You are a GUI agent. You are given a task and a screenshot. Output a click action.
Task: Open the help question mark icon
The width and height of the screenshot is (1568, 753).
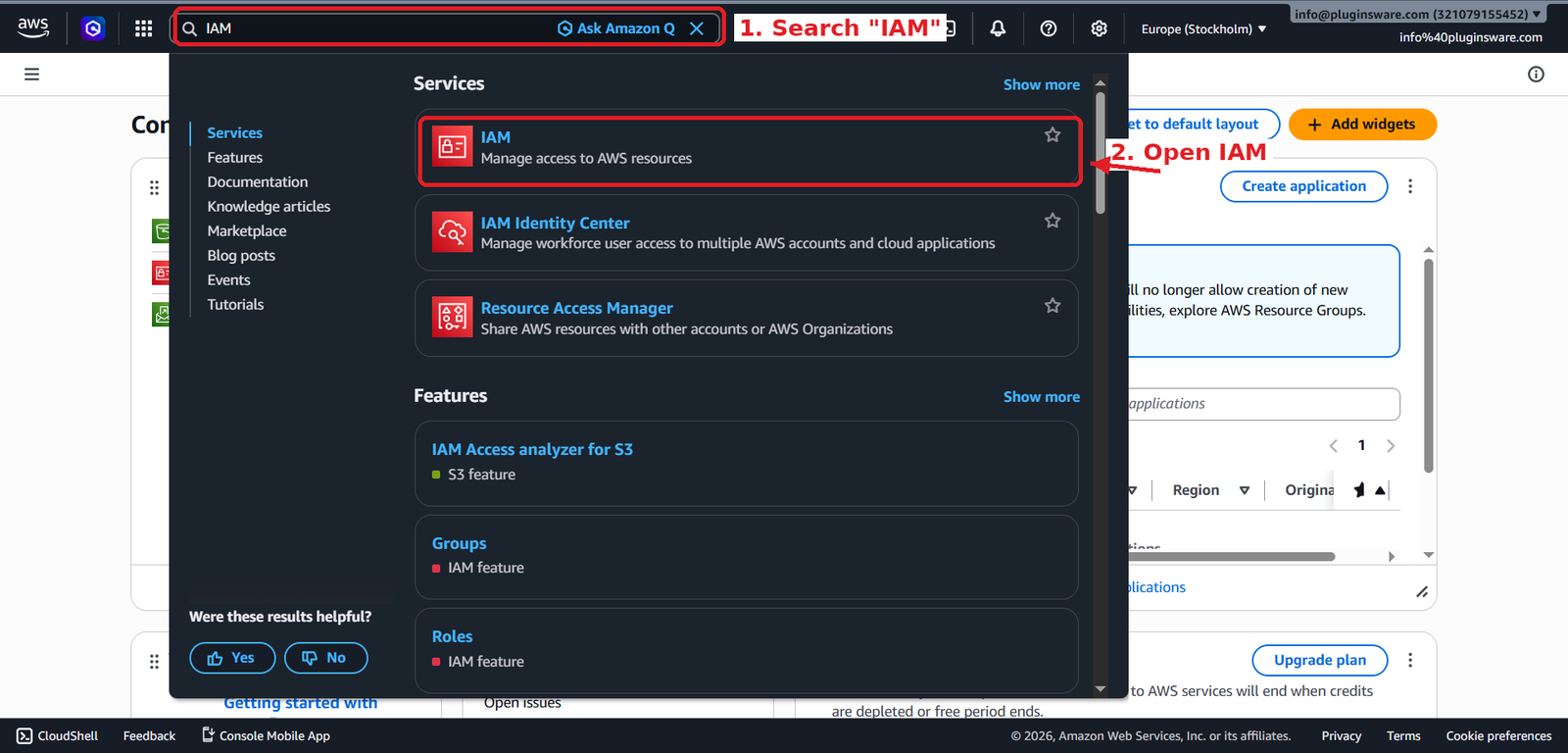click(x=1049, y=28)
